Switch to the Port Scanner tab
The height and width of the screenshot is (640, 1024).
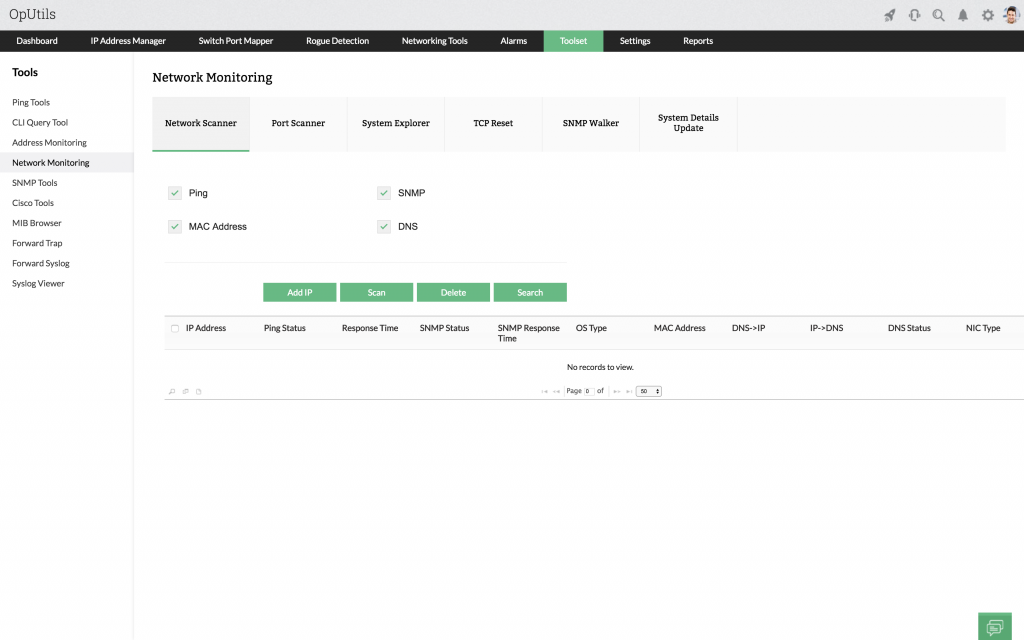point(298,124)
